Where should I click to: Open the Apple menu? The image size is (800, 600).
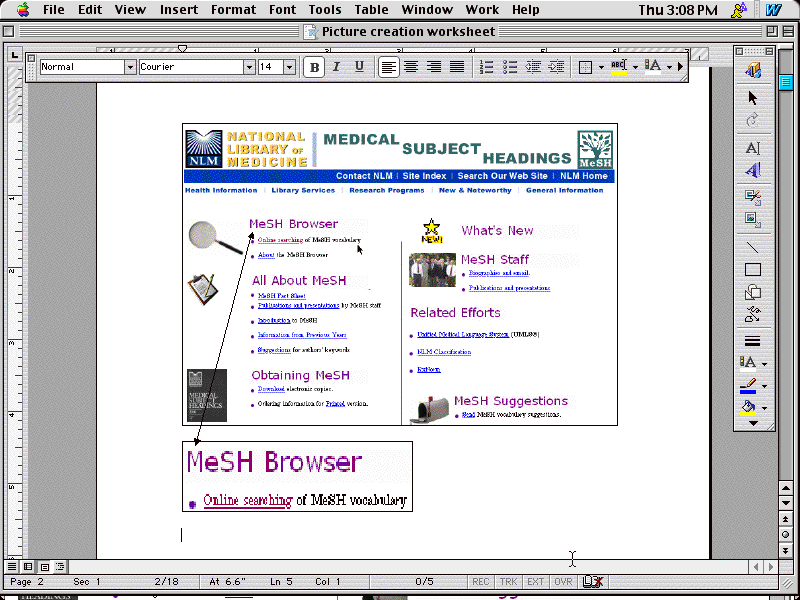22,10
